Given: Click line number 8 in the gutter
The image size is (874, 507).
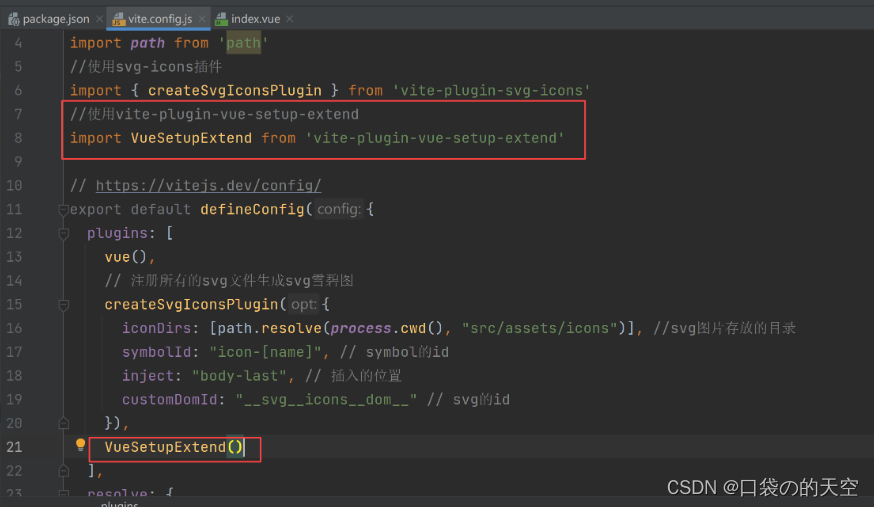Looking at the screenshot, I should tap(18, 138).
